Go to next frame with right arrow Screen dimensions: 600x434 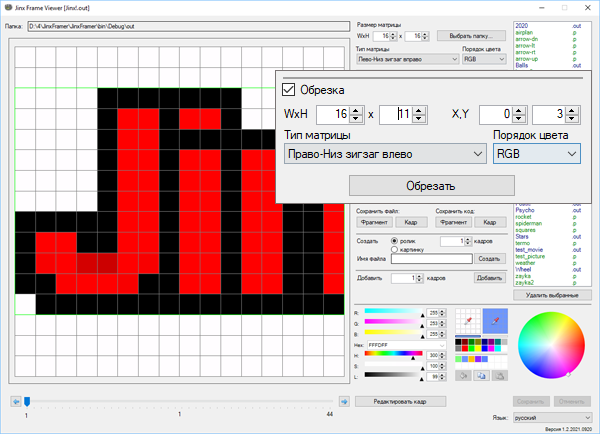coord(344,401)
